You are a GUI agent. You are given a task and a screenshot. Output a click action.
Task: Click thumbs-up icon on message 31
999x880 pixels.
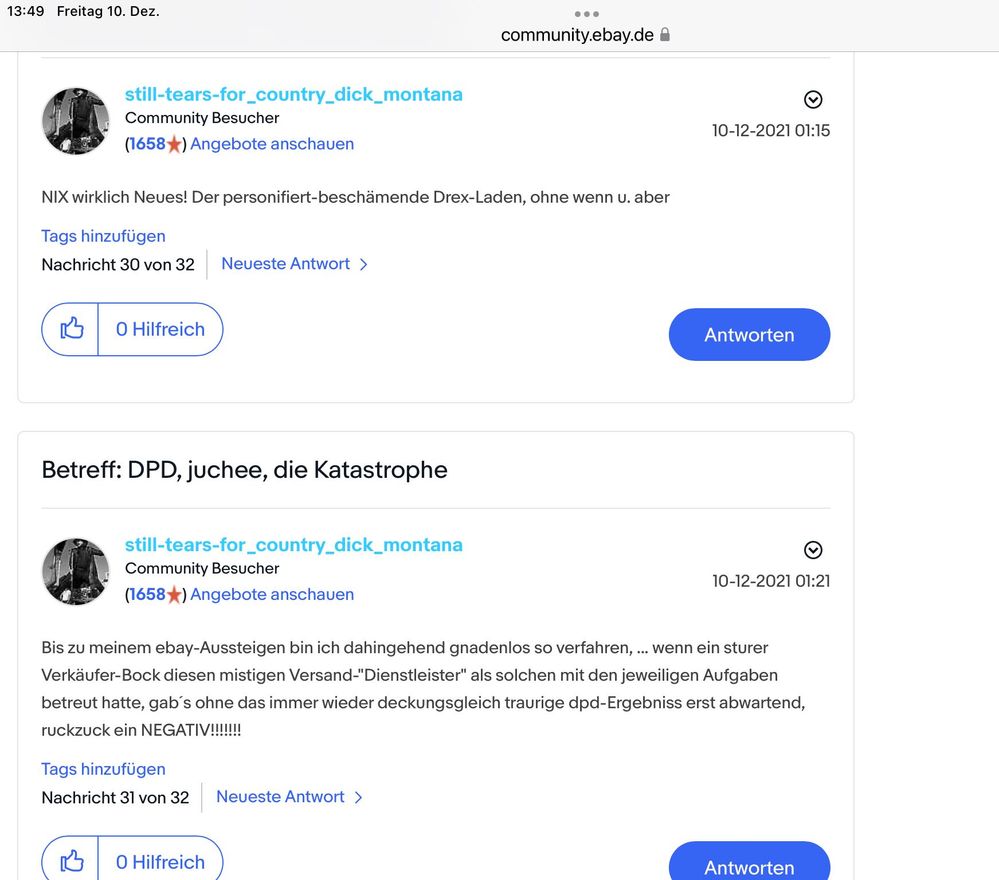pyautogui.click(x=71, y=861)
